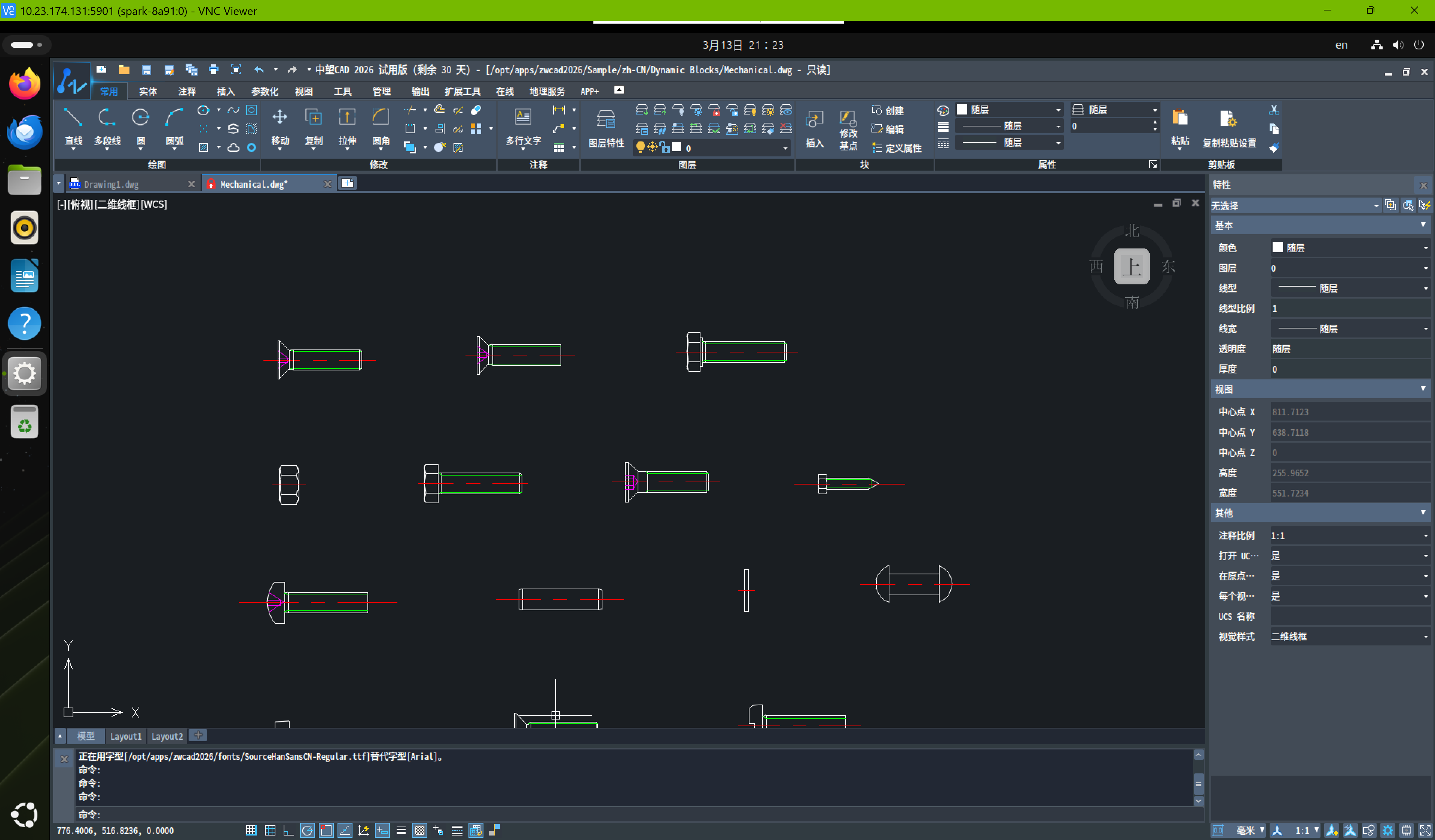Switch to the Layout1 tab
The image size is (1435, 840).
tap(125, 736)
